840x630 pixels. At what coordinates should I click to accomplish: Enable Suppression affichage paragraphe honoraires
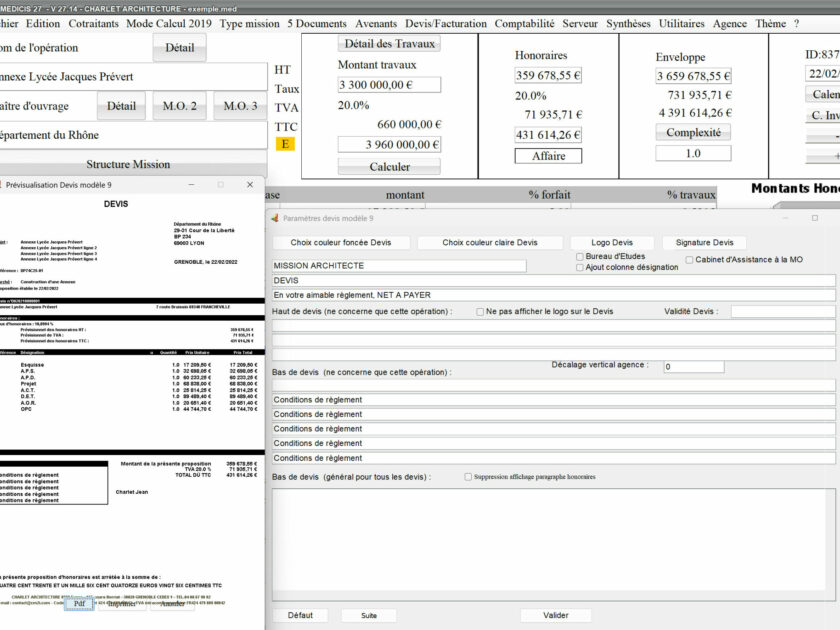point(468,477)
